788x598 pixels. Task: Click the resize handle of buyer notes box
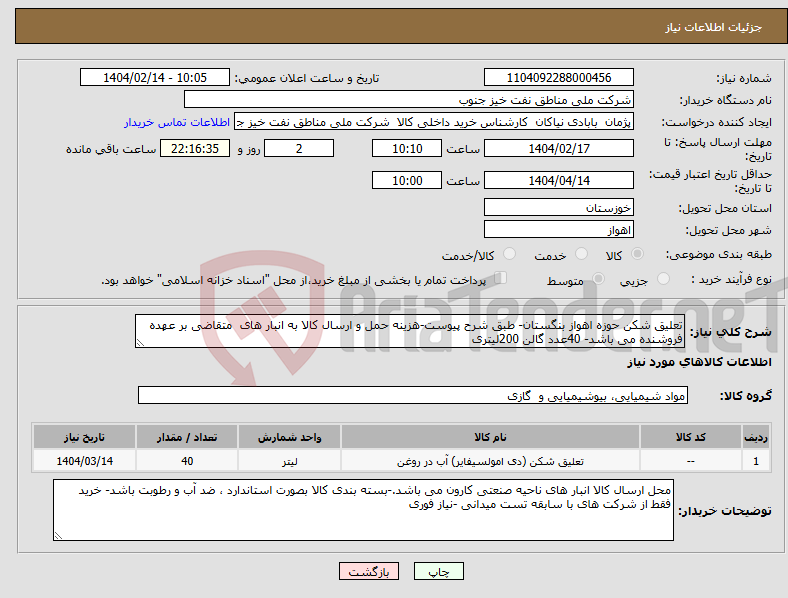58,536
